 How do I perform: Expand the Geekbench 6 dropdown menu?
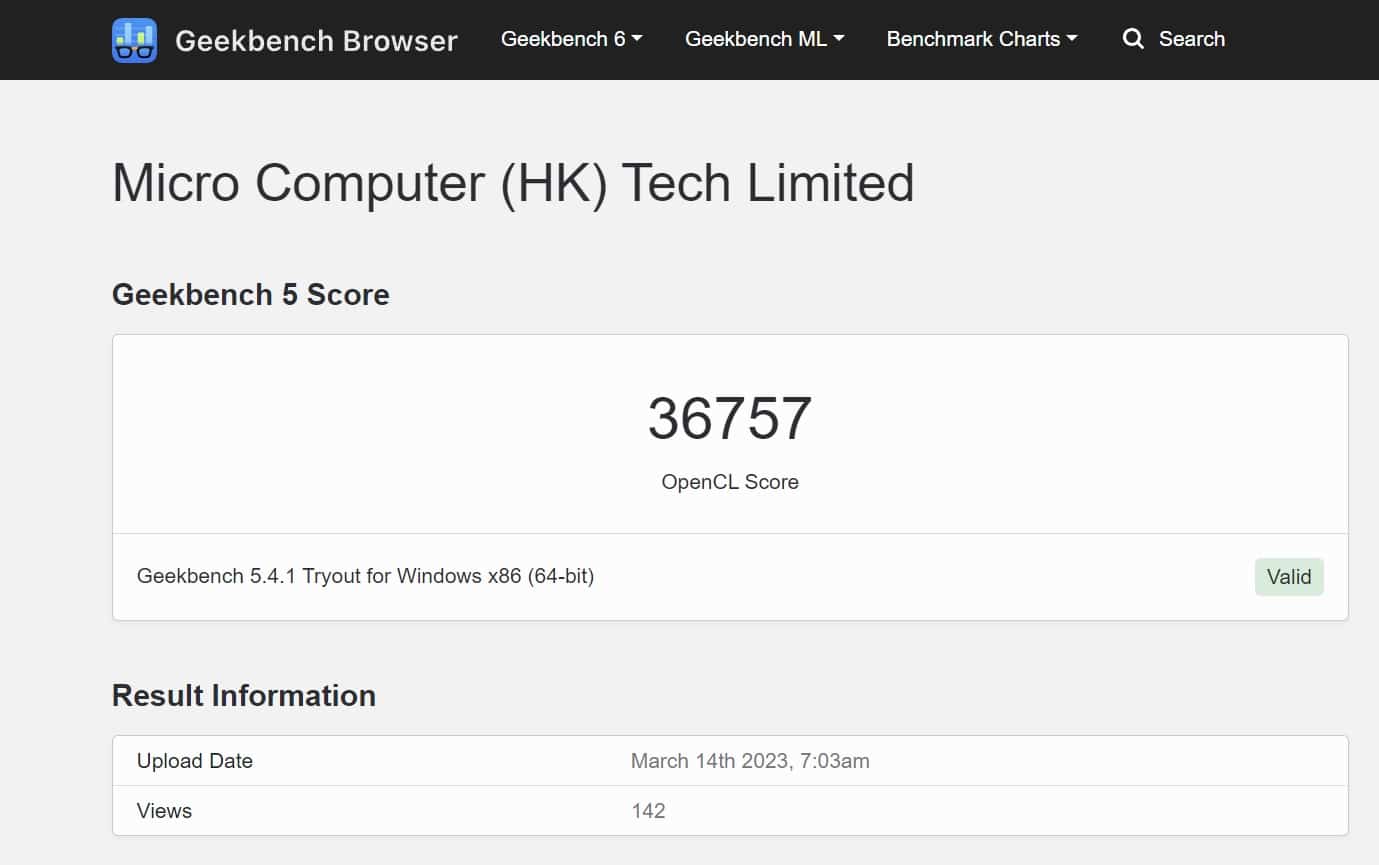point(571,39)
